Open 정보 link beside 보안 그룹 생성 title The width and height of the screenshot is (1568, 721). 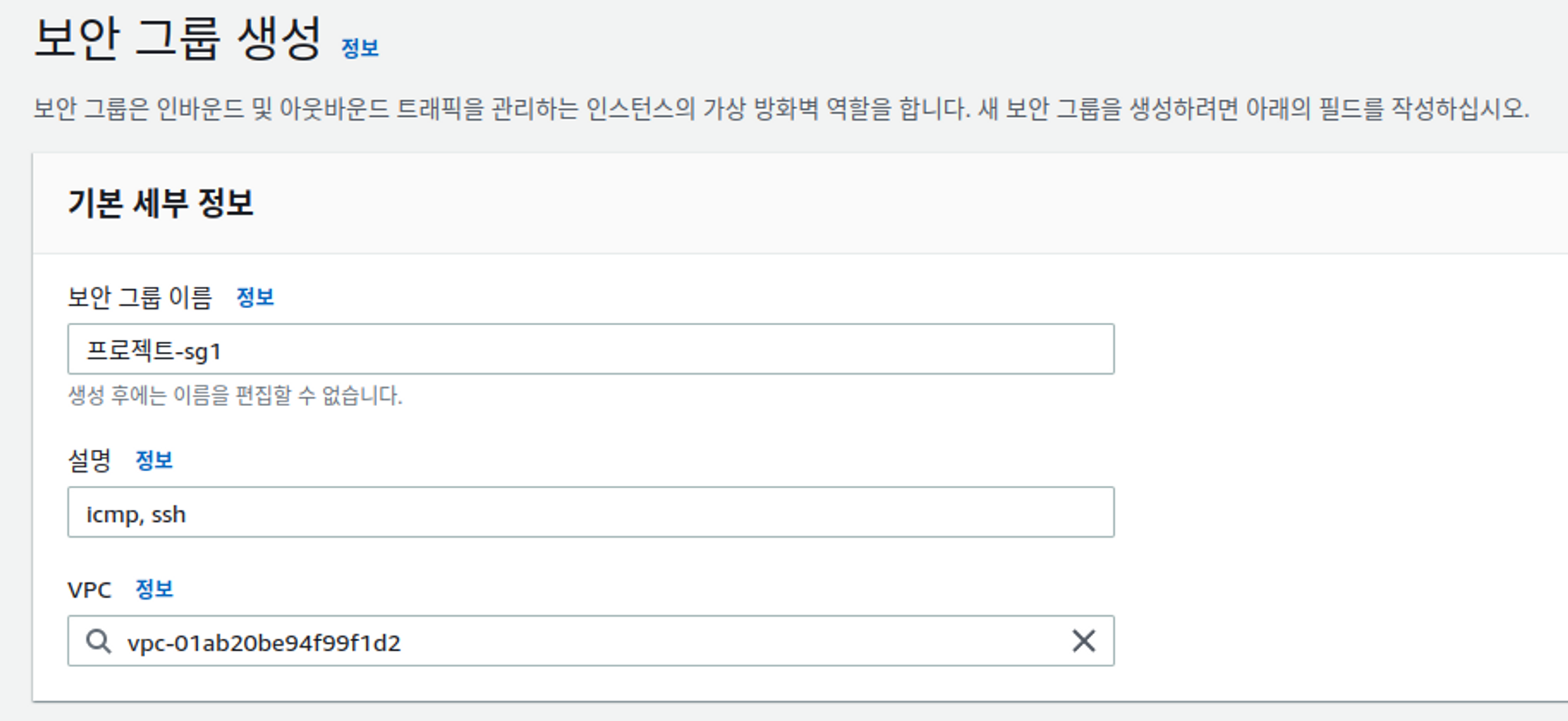coord(361,49)
